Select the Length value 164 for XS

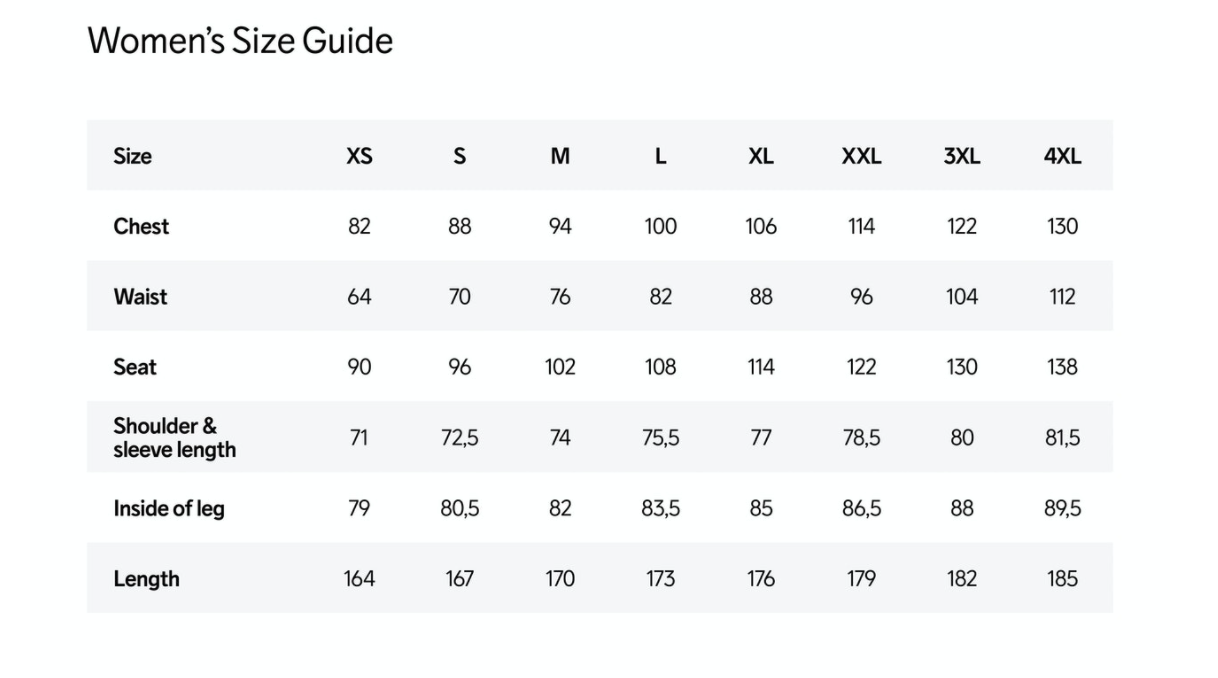tap(359, 579)
